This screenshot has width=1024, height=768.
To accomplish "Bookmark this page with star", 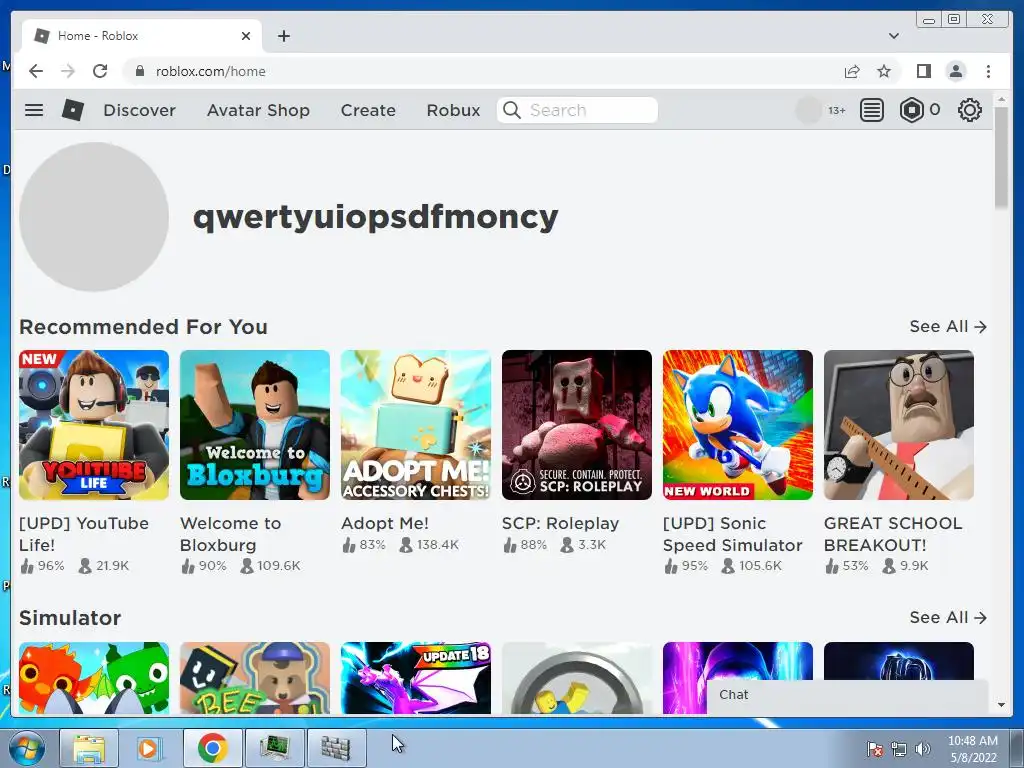I will point(884,71).
